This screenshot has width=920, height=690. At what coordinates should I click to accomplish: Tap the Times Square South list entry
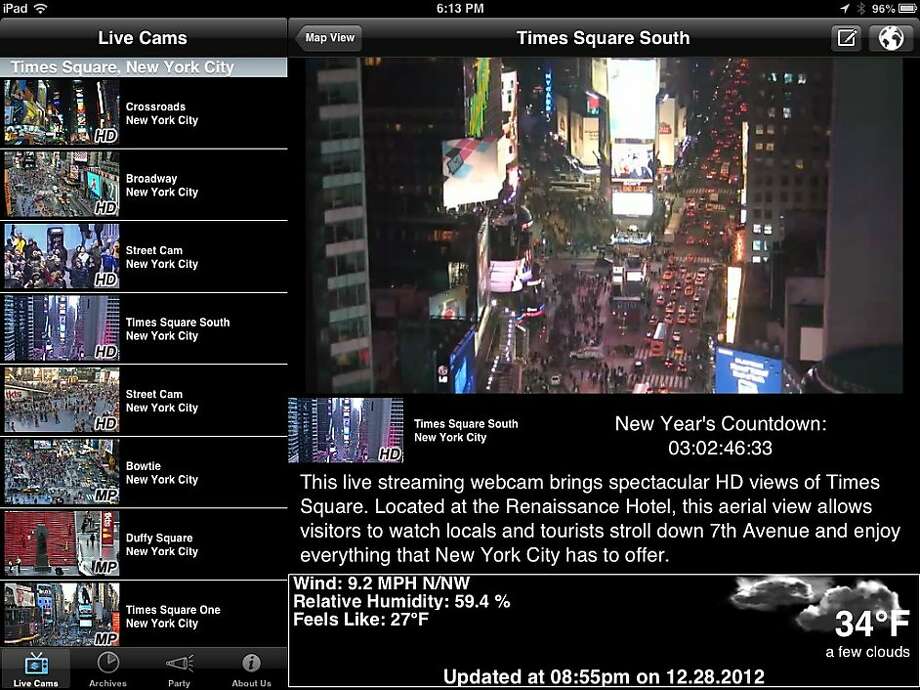(176, 329)
